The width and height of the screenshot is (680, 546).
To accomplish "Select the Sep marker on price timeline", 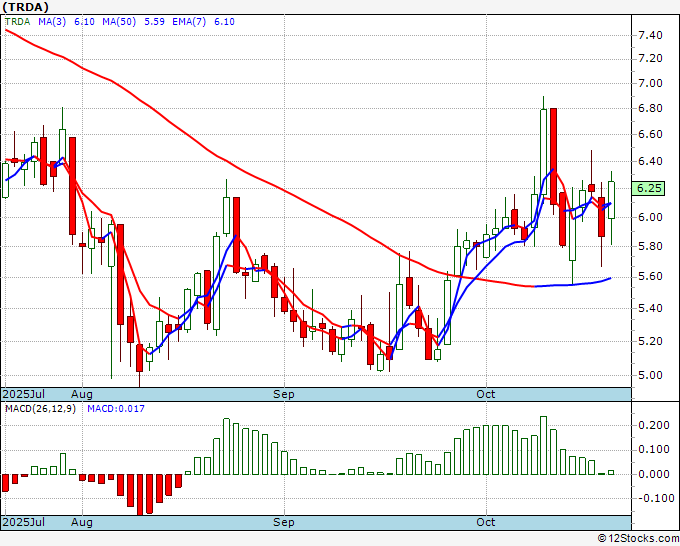I will point(284,394).
